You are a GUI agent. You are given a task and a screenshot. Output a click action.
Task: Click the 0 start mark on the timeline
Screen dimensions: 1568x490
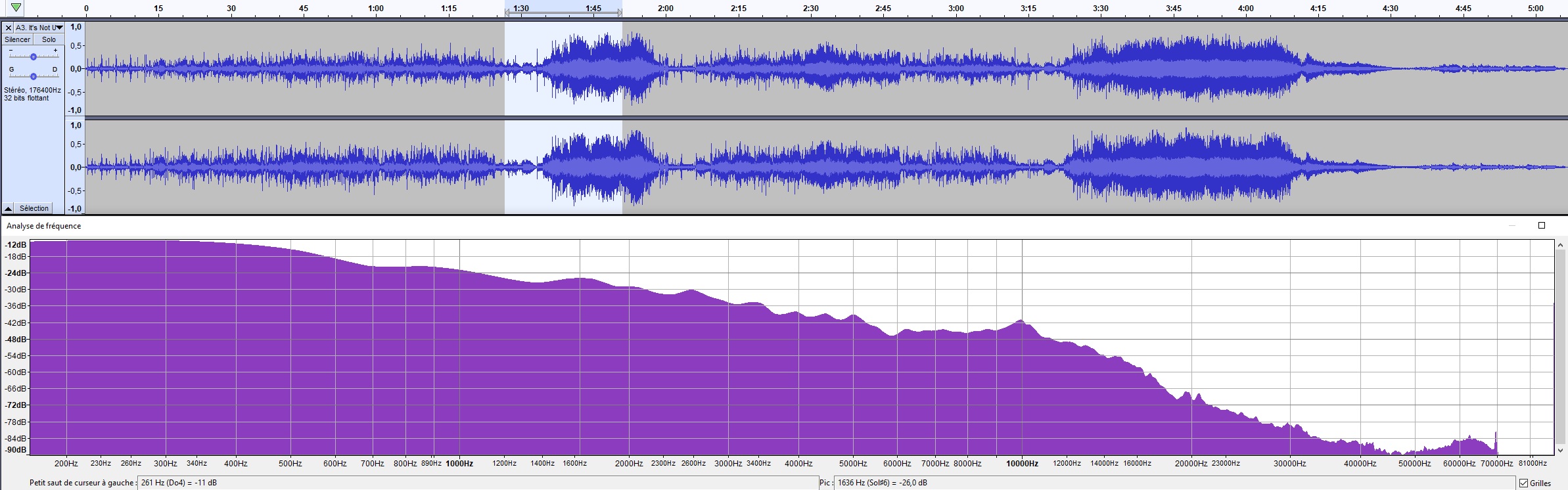(x=86, y=9)
